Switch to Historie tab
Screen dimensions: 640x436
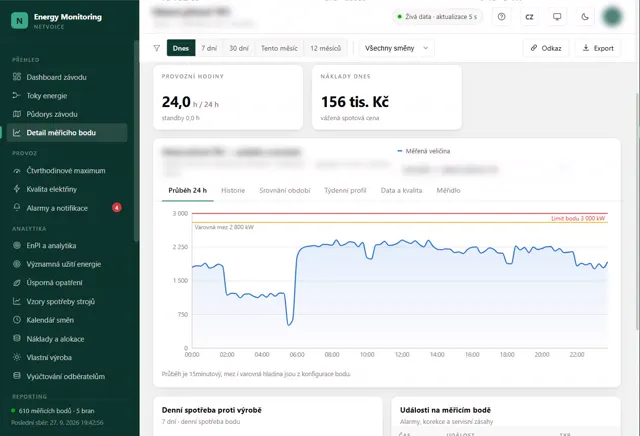[233, 191]
